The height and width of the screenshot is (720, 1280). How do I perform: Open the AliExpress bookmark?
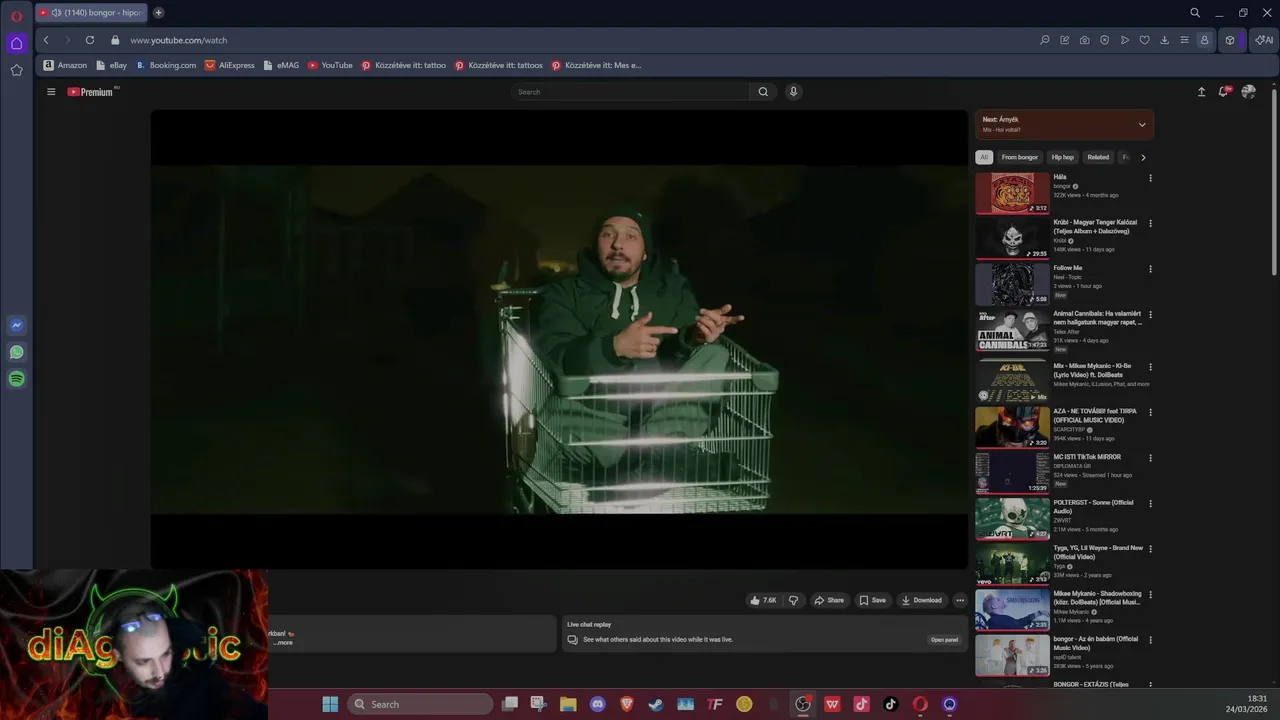click(230, 65)
